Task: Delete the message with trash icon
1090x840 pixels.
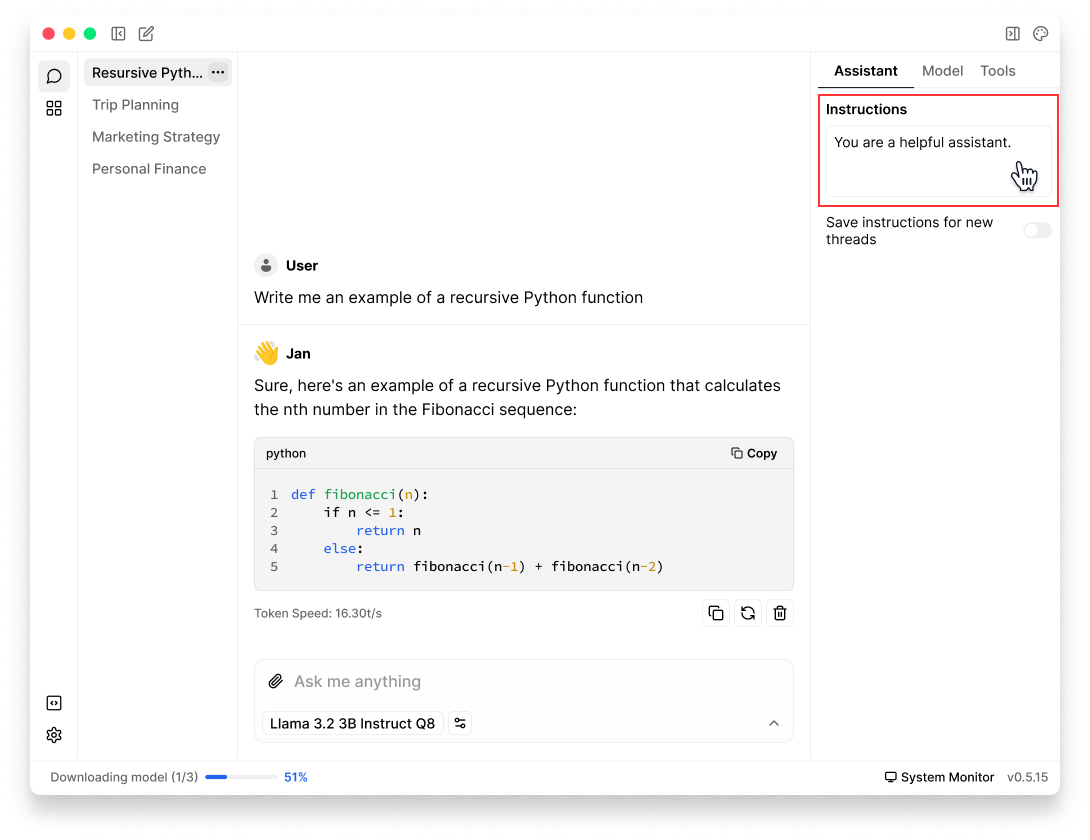Action: [x=780, y=613]
